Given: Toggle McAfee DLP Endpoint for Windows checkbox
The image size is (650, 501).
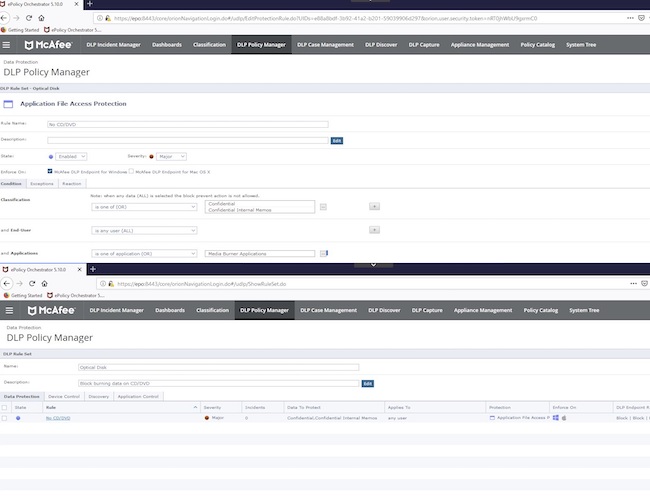Looking at the screenshot, I should [51, 171].
